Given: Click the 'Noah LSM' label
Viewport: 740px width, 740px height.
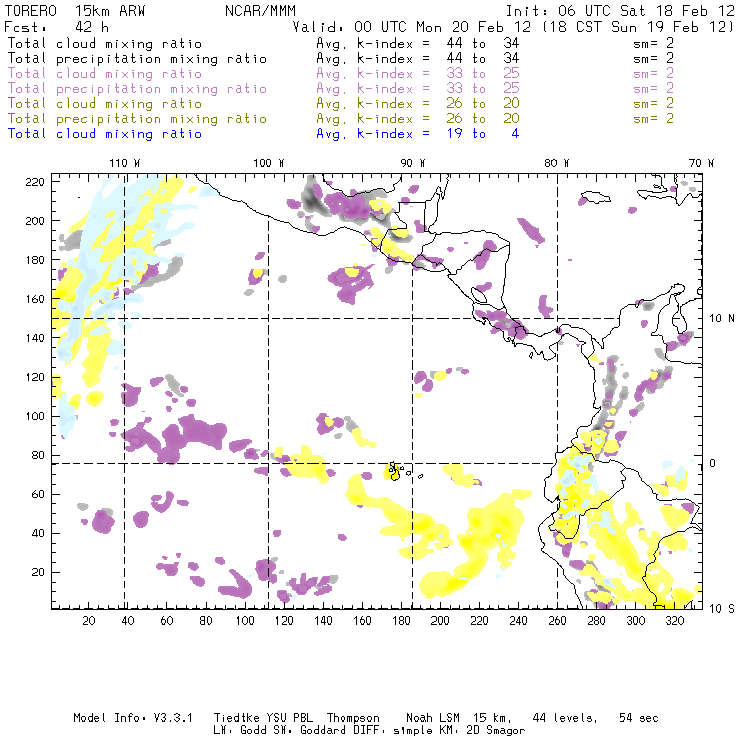Looking at the screenshot, I should pyautogui.click(x=433, y=718).
